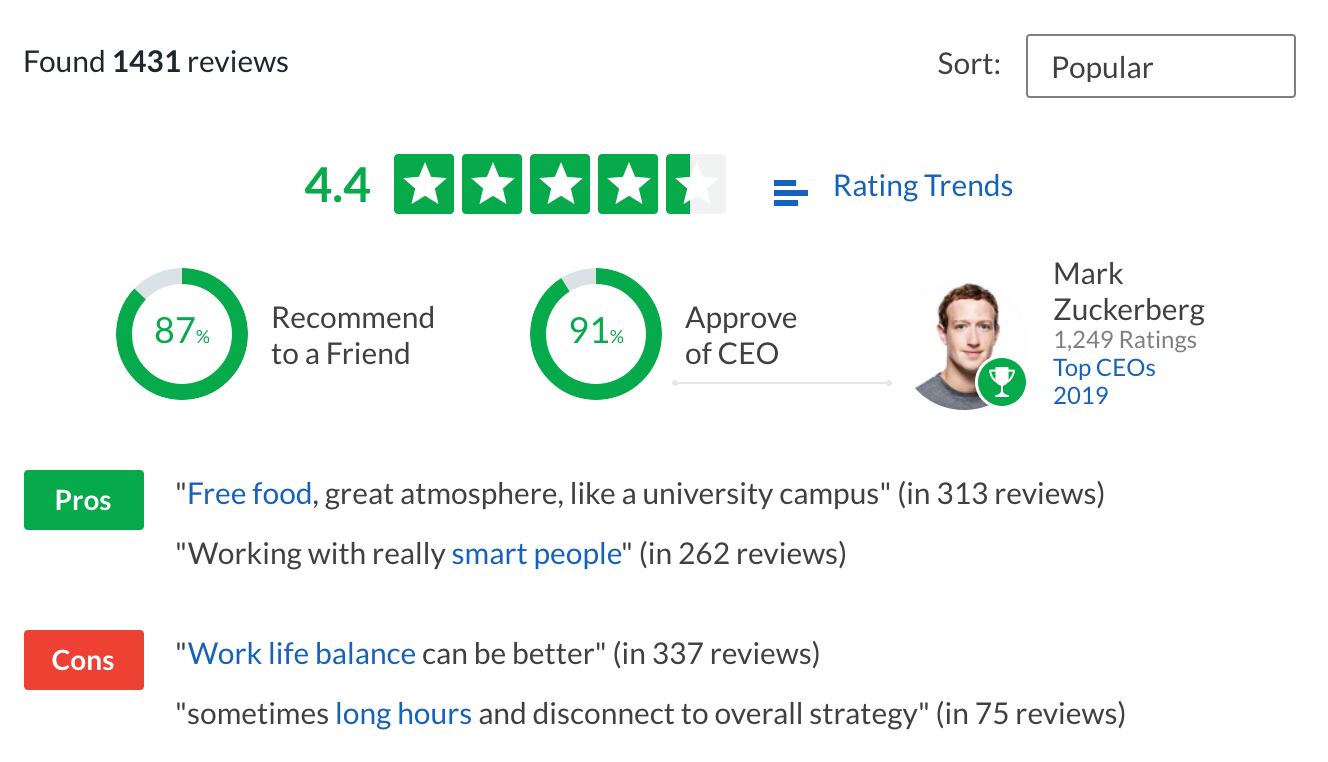Open the Sort dropdown showing Popular

[1160, 66]
